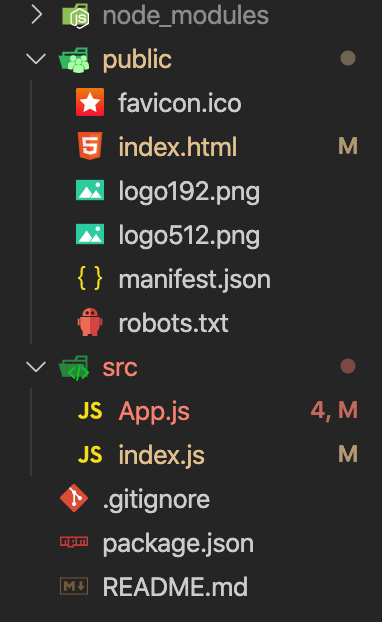The image size is (382, 622).
Task: Click the git icon of .gitignore
Action: coord(74,498)
